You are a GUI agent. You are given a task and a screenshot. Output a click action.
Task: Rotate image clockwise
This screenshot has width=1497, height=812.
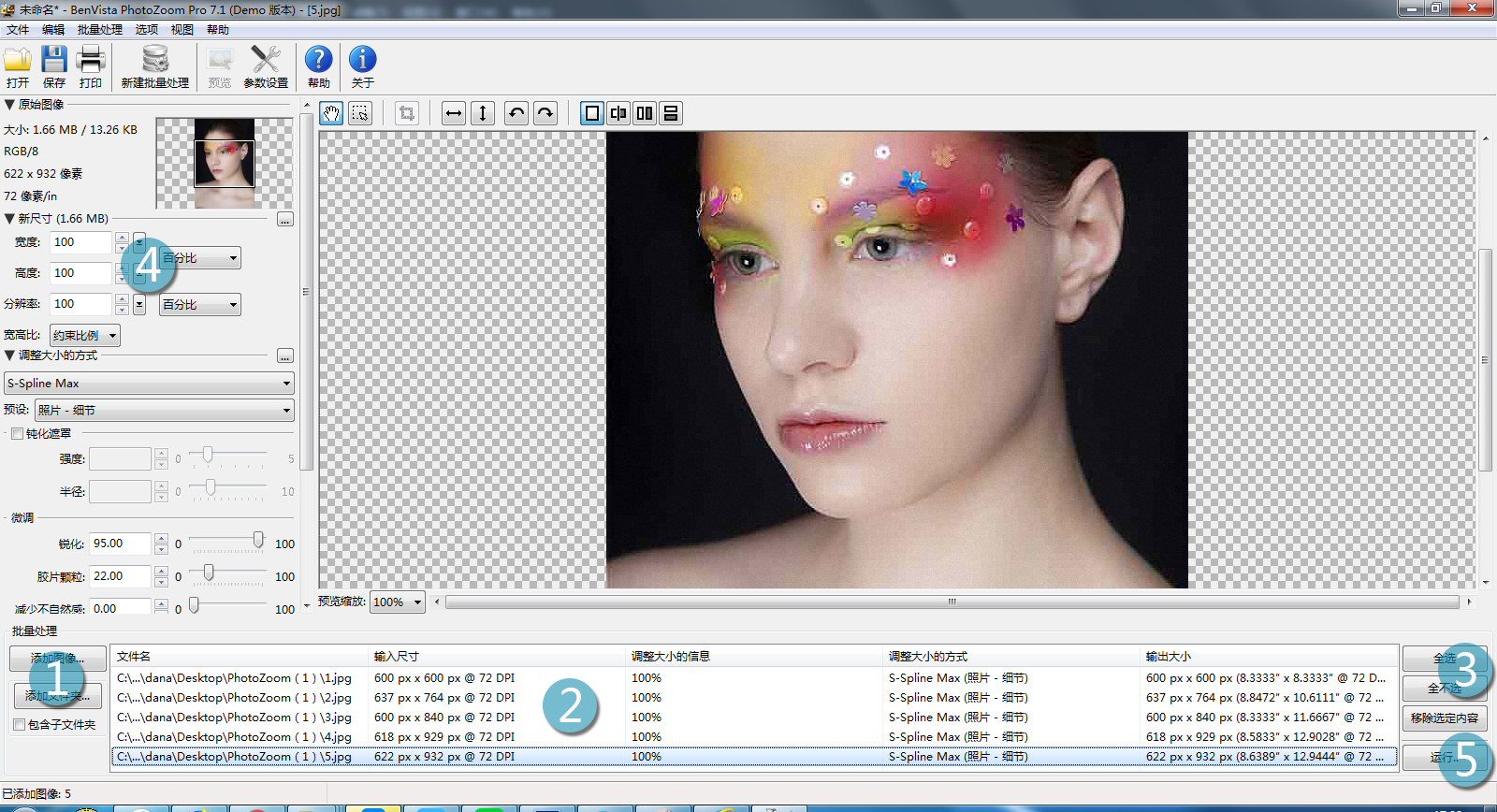[x=545, y=114]
